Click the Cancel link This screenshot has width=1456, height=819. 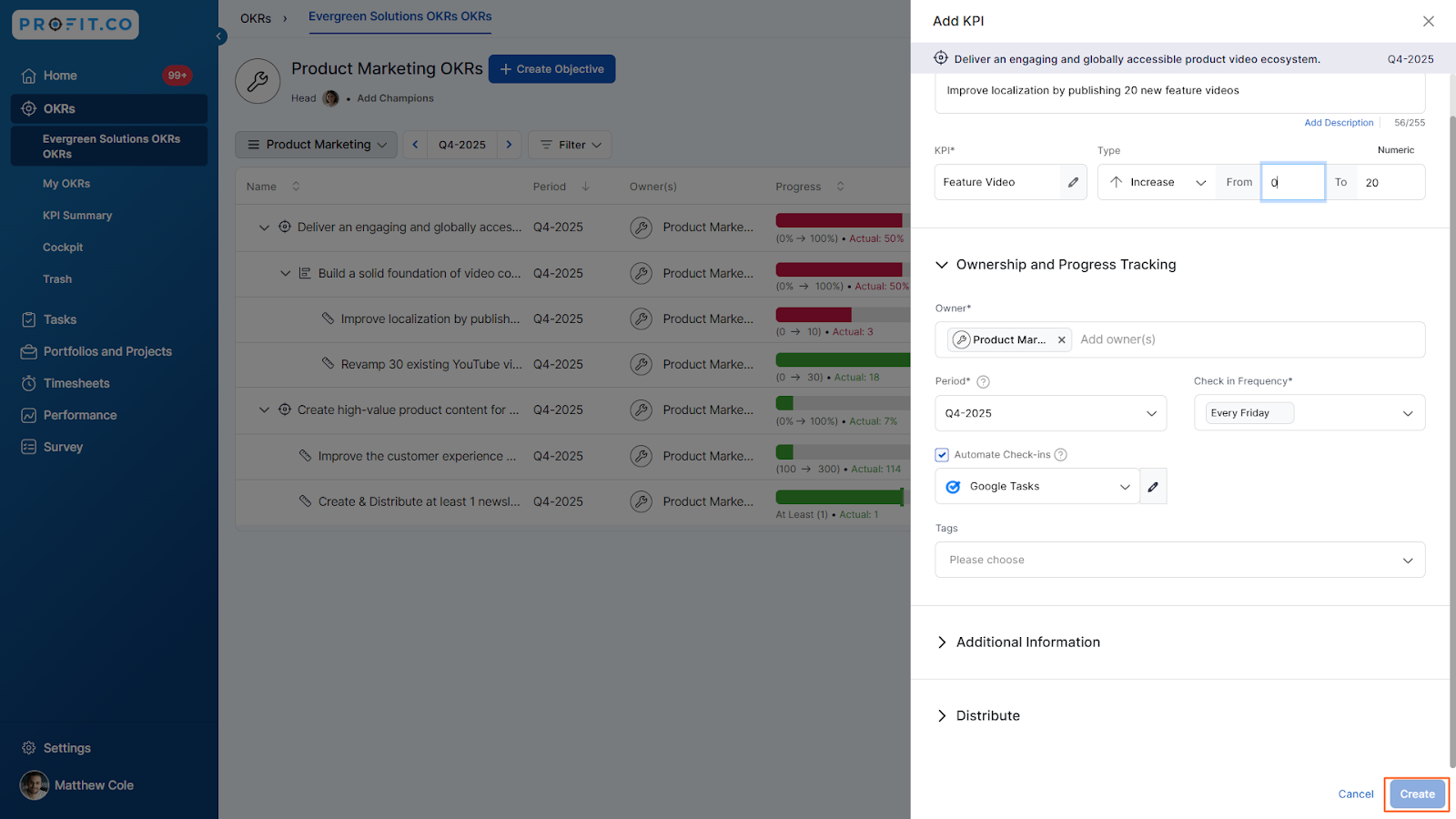click(1356, 794)
